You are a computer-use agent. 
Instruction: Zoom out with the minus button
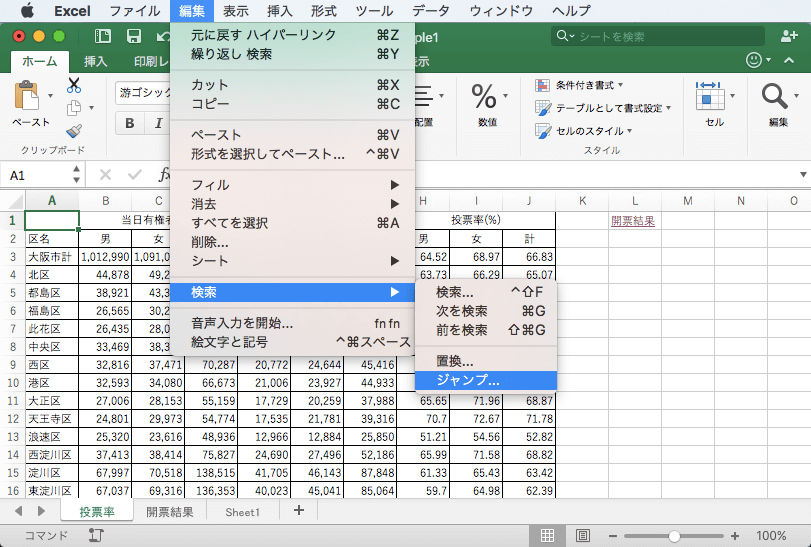pyautogui.click(x=612, y=536)
